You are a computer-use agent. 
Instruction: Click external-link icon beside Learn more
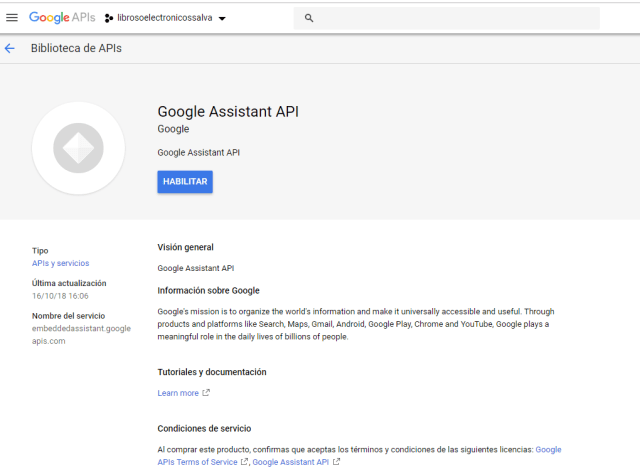[206, 393]
